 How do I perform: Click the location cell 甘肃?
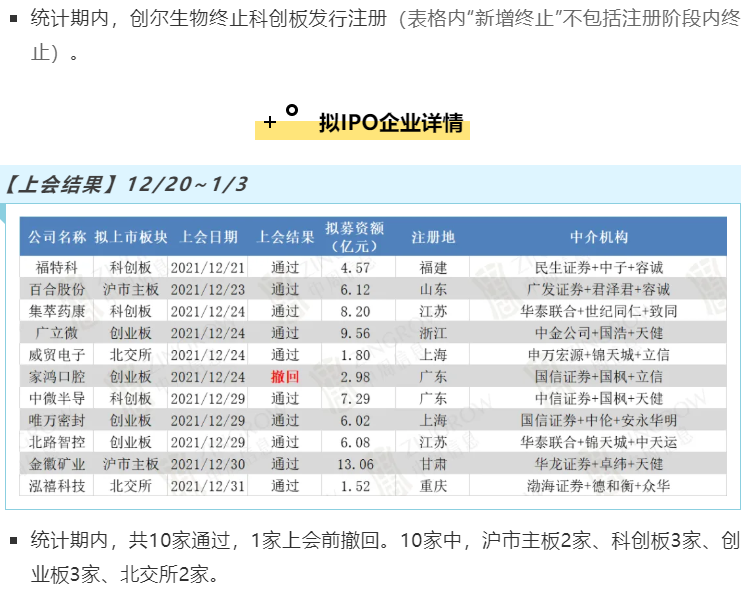[x=433, y=464]
